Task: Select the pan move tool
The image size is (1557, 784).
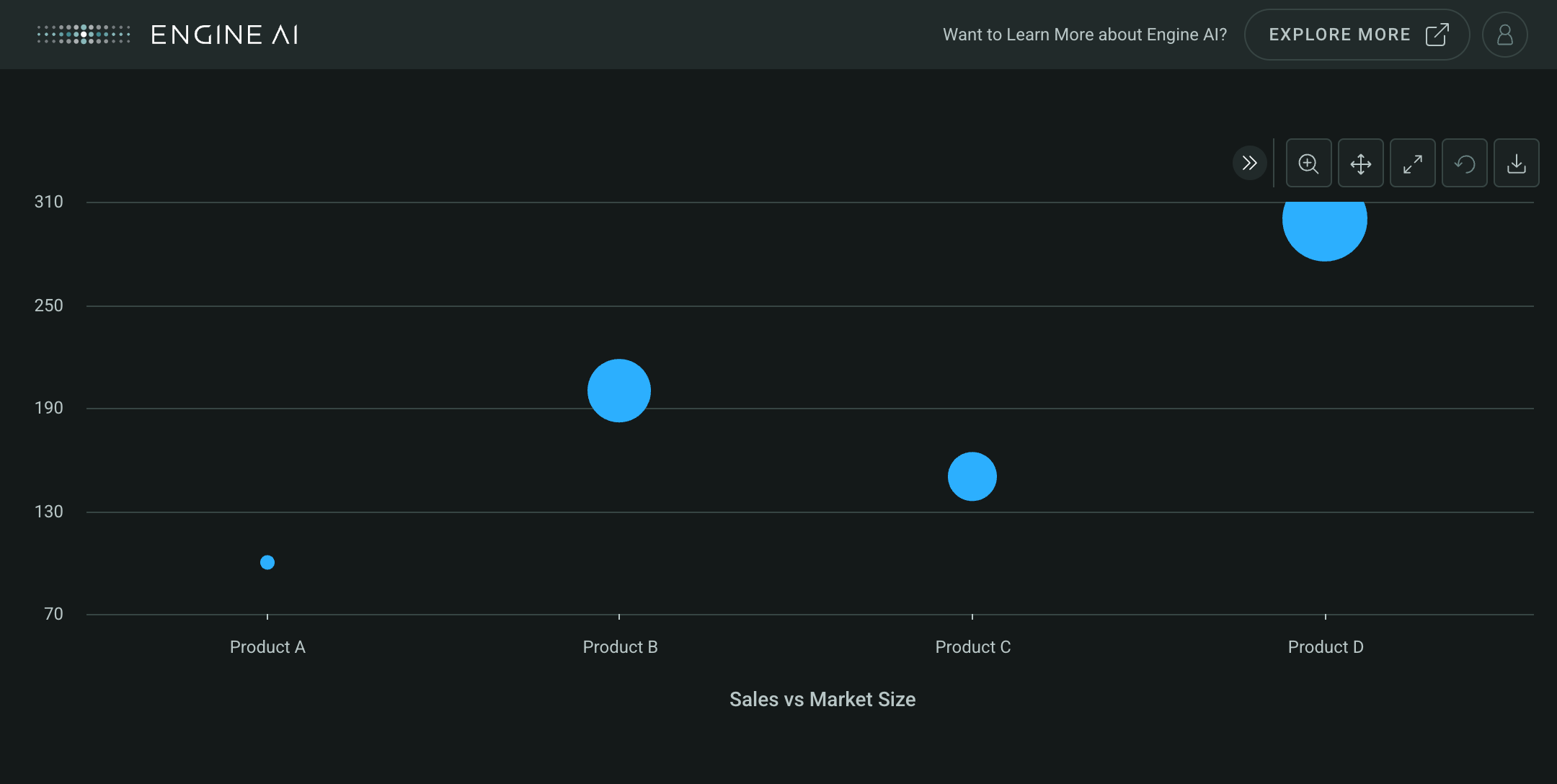Action: click(x=1361, y=163)
